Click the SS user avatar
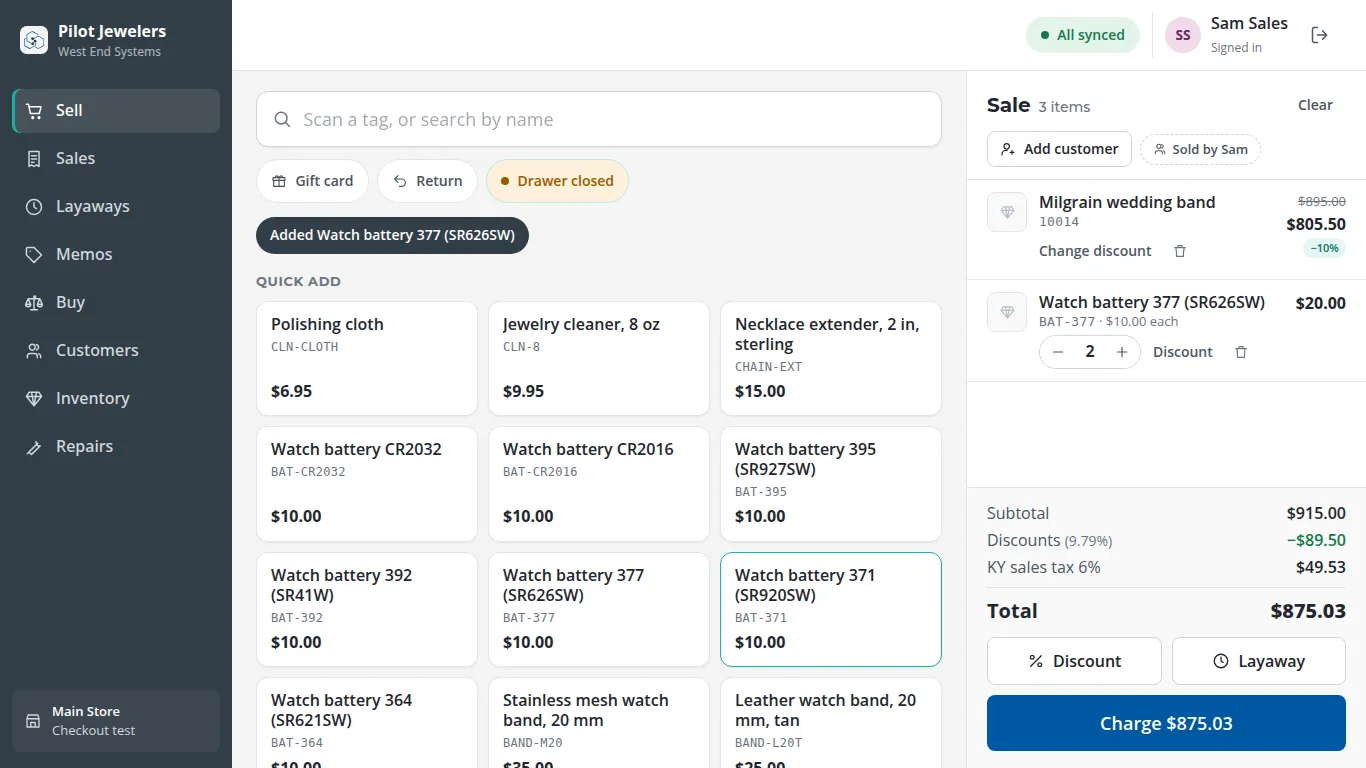 point(1183,35)
